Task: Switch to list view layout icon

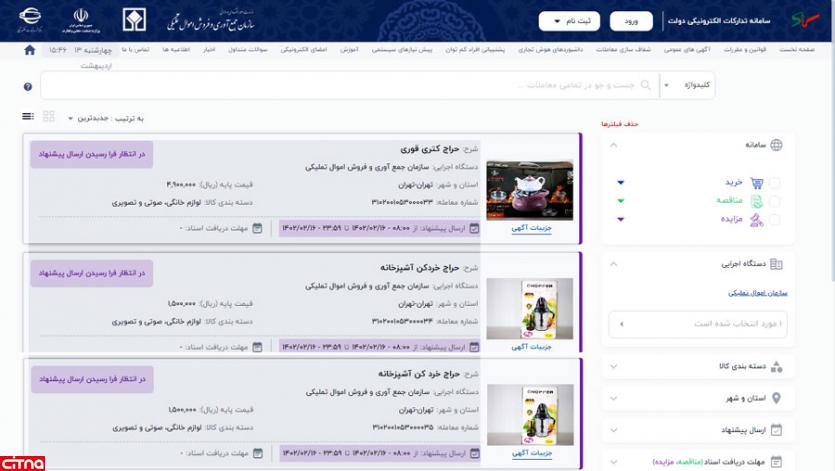Action: tap(27, 117)
